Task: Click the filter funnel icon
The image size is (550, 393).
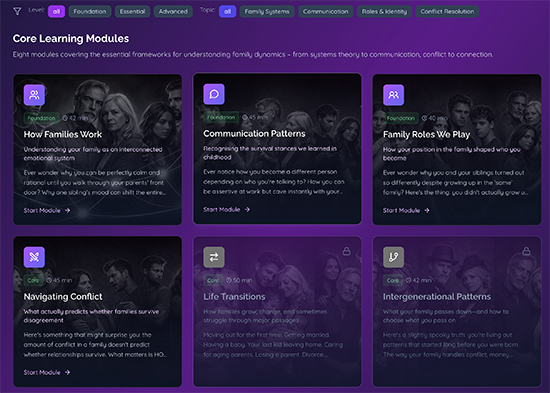Action: 17,11
